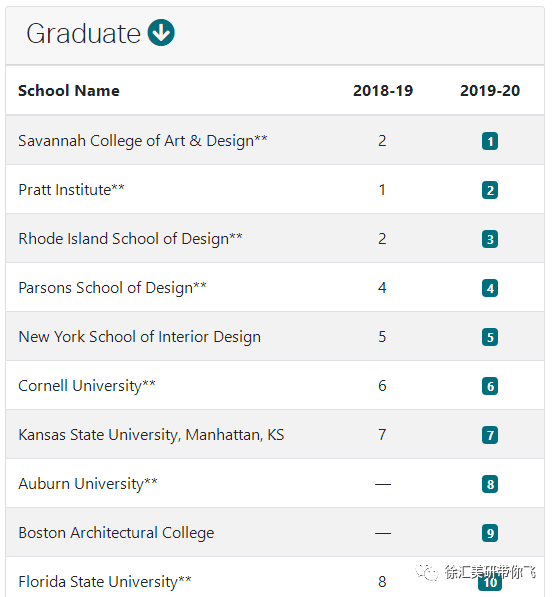Select Cornell University school name

pos(87,386)
